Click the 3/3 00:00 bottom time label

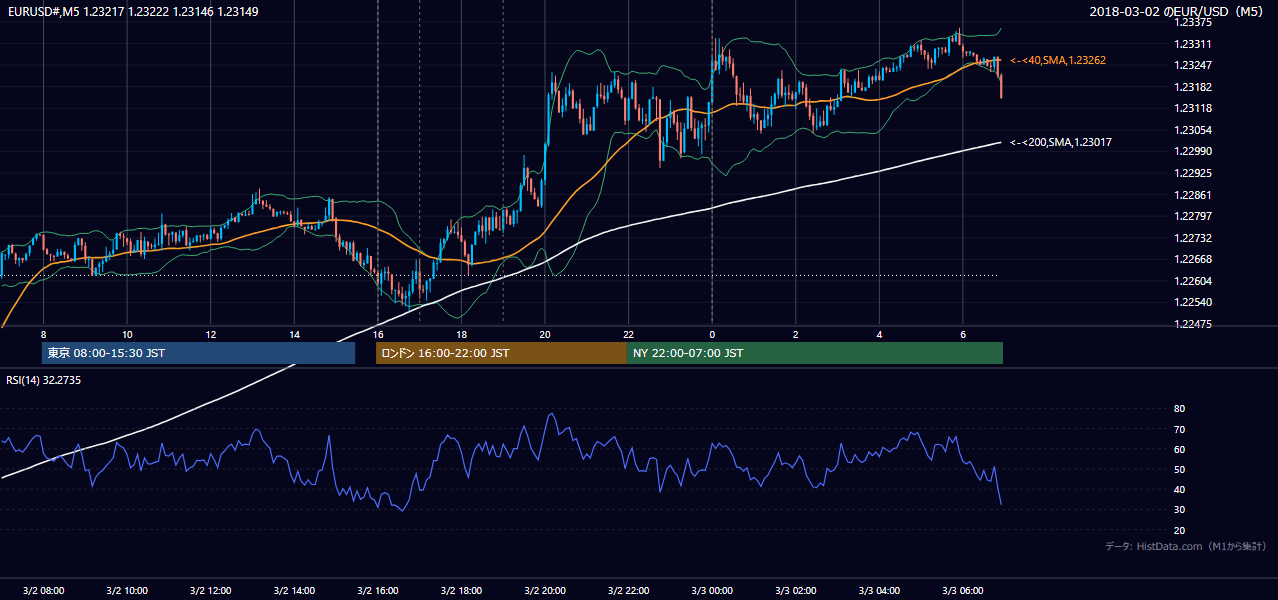(711, 590)
